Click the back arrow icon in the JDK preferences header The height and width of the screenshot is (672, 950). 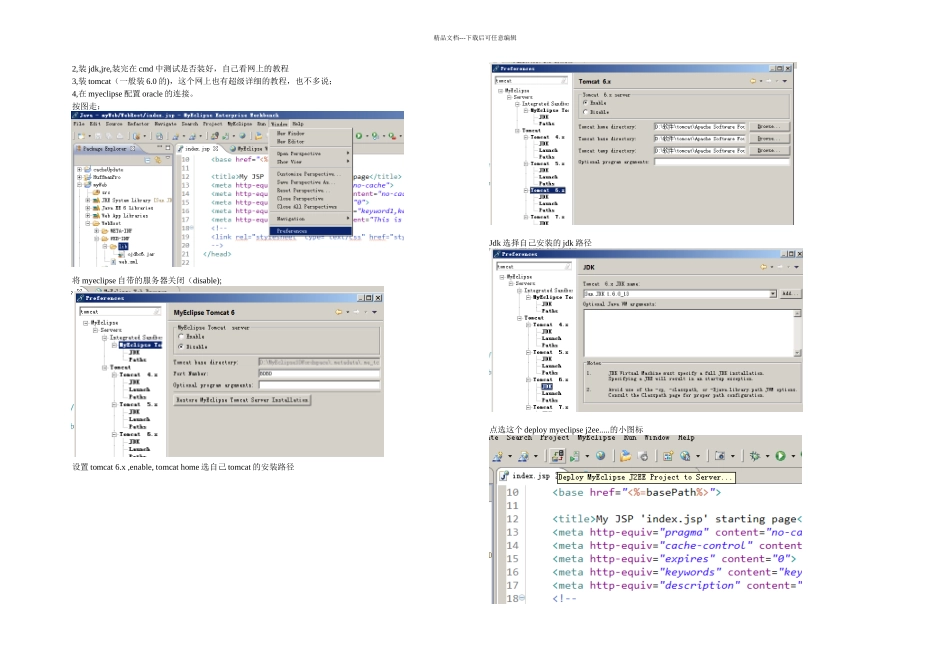pos(763,267)
